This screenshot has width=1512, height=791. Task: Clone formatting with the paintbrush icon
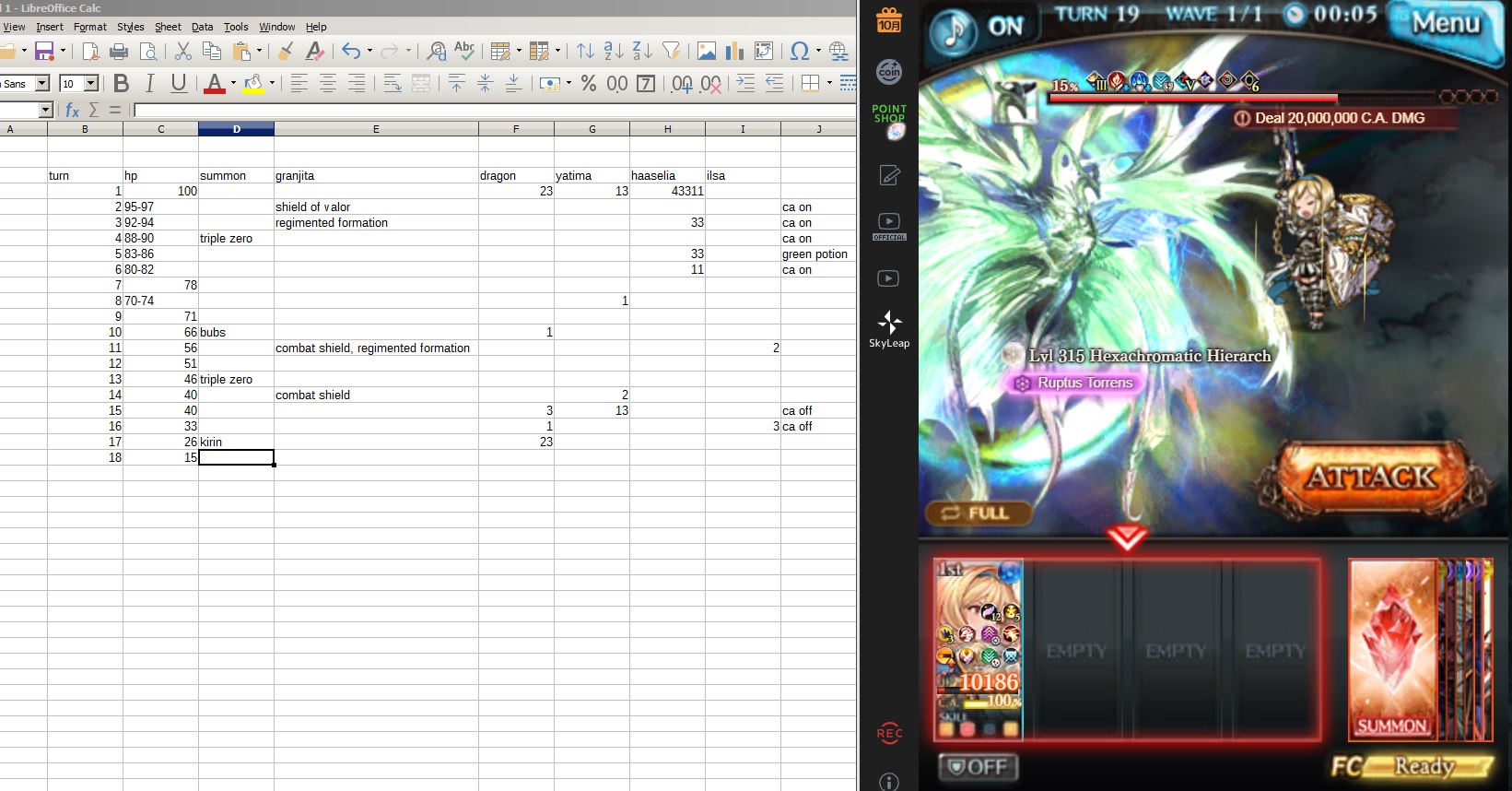point(286,52)
